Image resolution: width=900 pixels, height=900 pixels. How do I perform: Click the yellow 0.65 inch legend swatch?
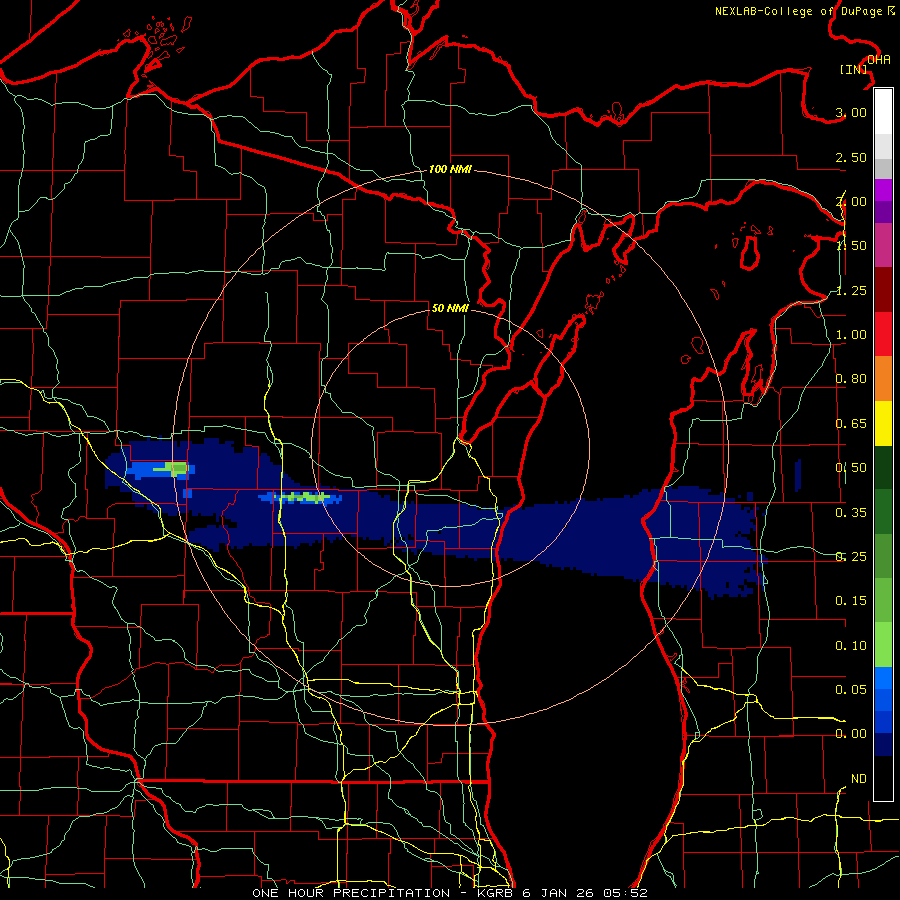coord(883,423)
